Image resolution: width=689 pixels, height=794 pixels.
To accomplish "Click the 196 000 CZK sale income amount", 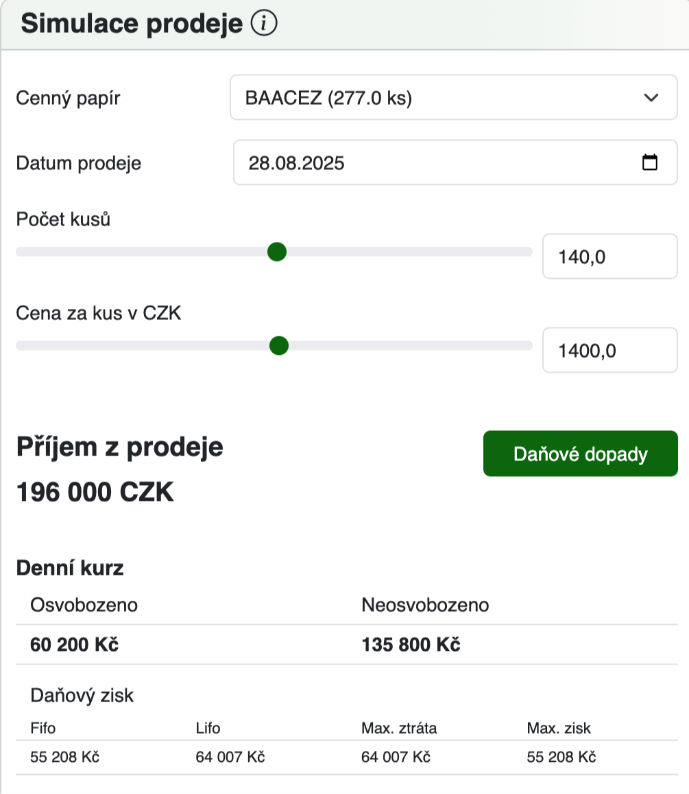I will point(95,492).
